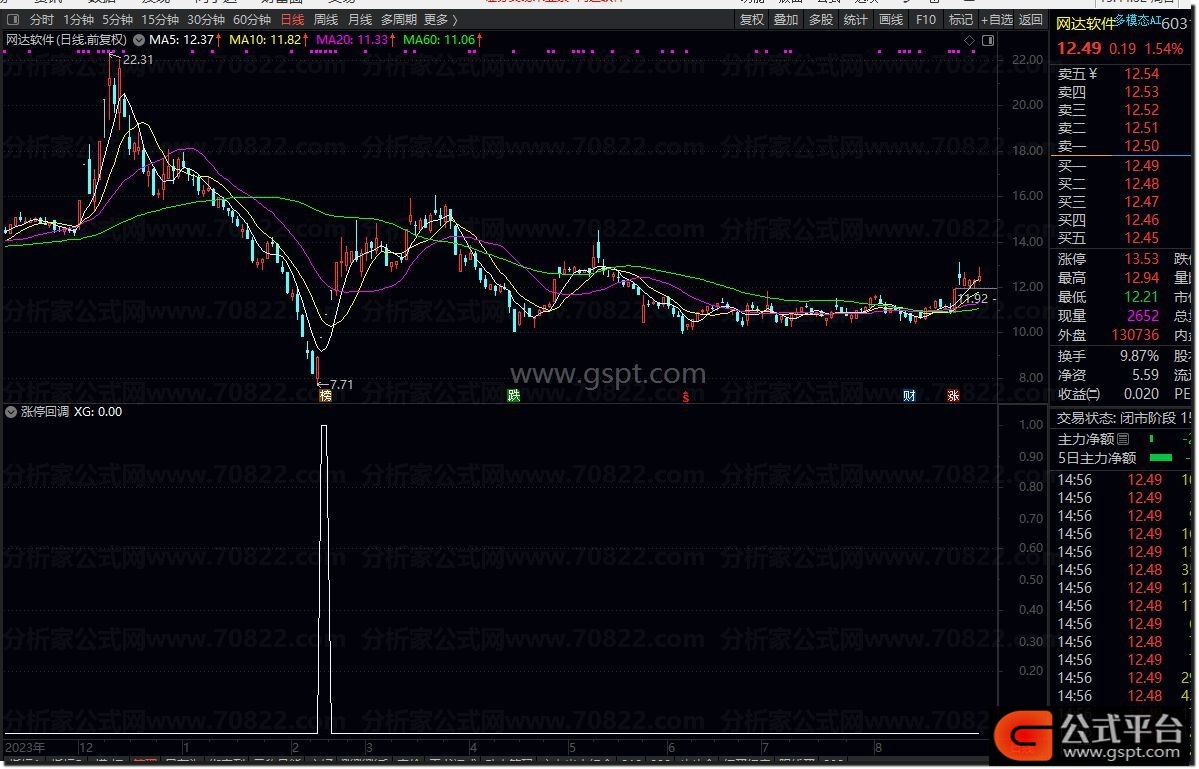The image size is (1199, 769).
Task: Click the 榜 event marker on chart
Action: tap(326, 395)
